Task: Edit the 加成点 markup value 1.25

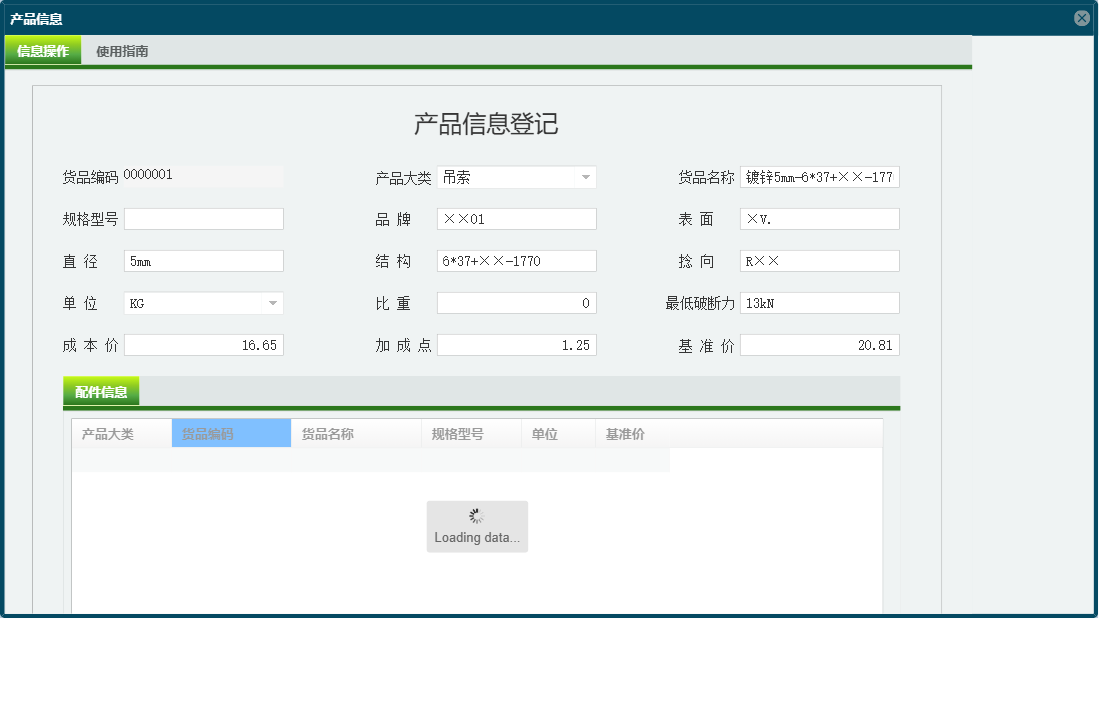Action: [516, 344]
